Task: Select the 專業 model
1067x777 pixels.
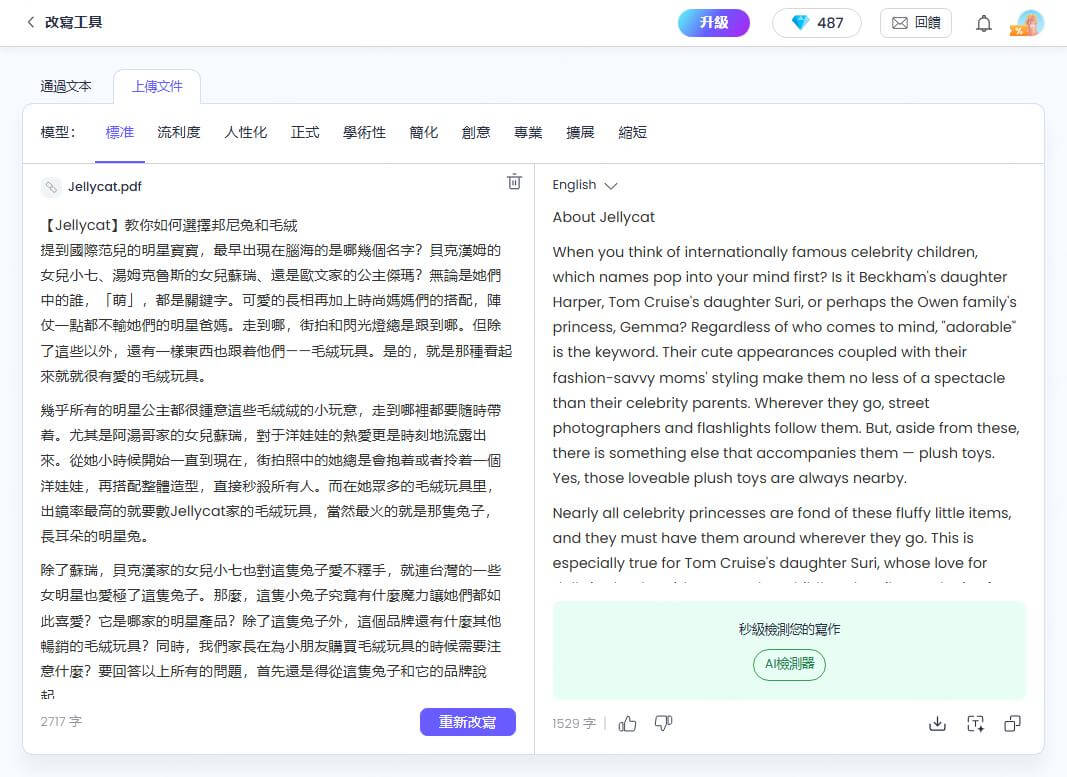Action: [528, 132]
